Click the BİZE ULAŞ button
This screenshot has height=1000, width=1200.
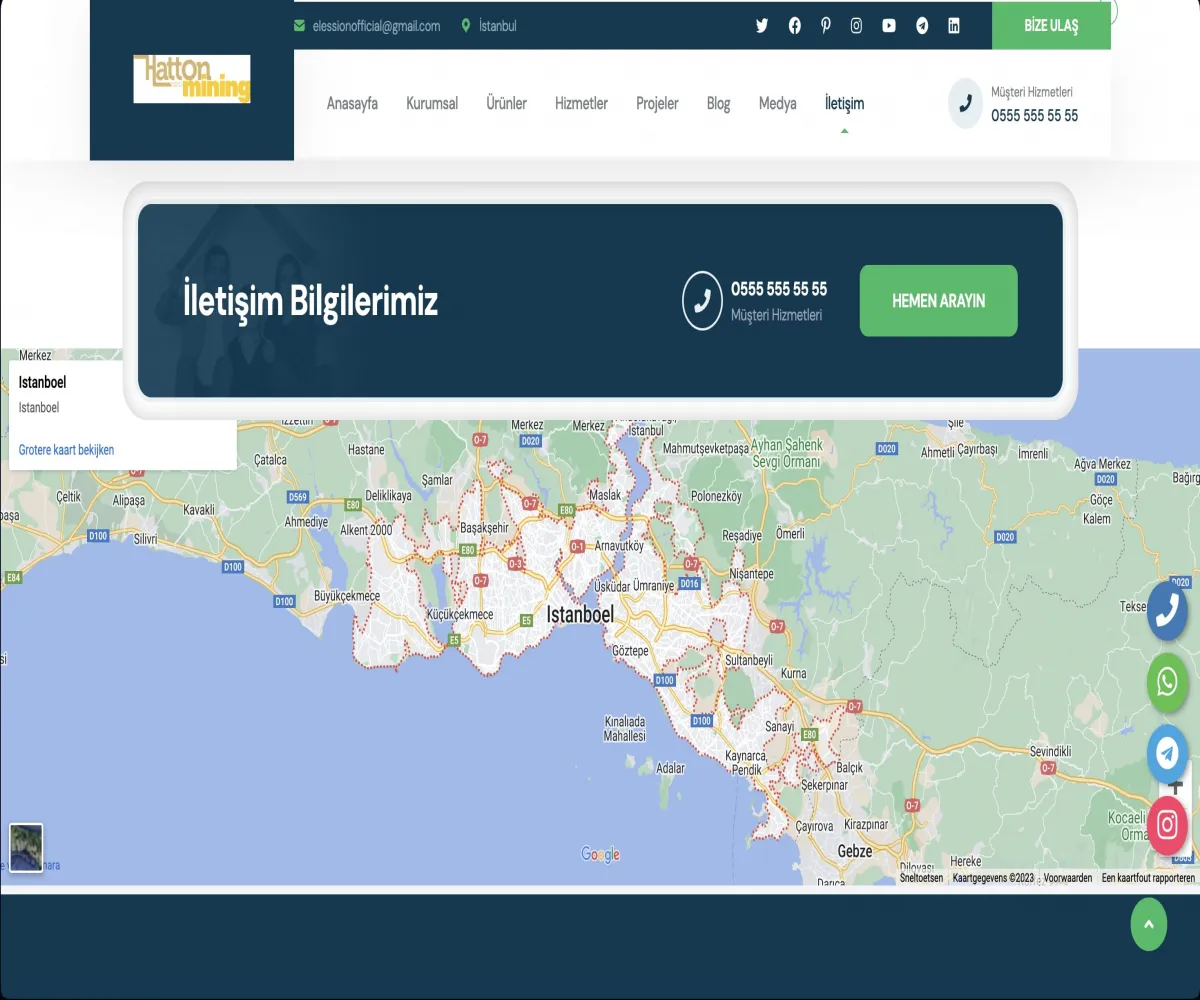[x=1051, y=26]
